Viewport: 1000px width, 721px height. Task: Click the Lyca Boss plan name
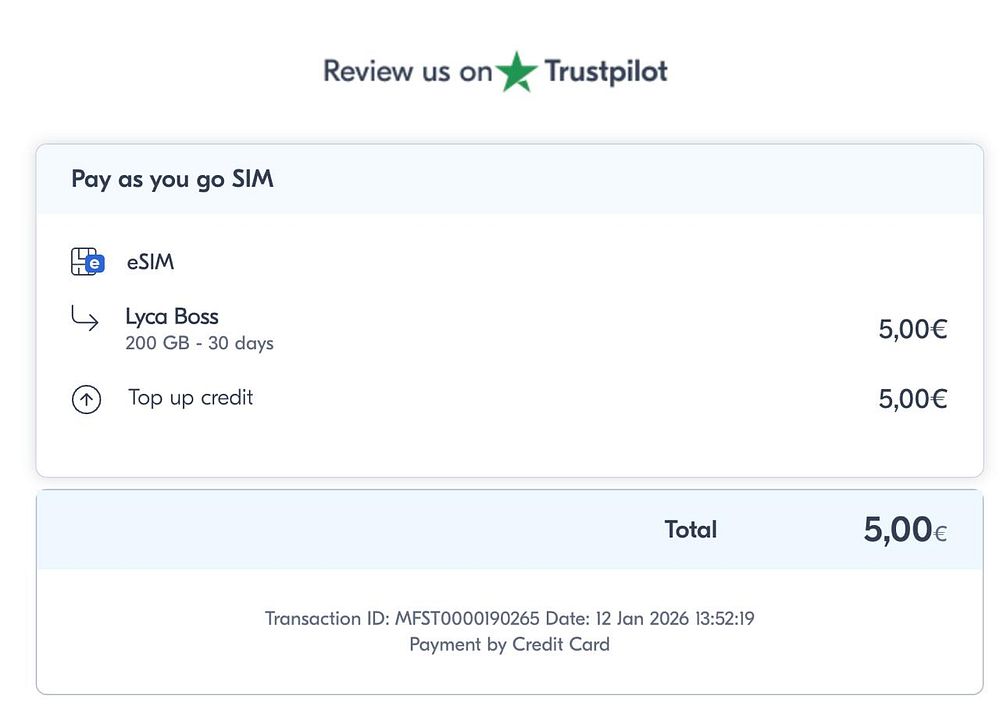coord(172,316)
